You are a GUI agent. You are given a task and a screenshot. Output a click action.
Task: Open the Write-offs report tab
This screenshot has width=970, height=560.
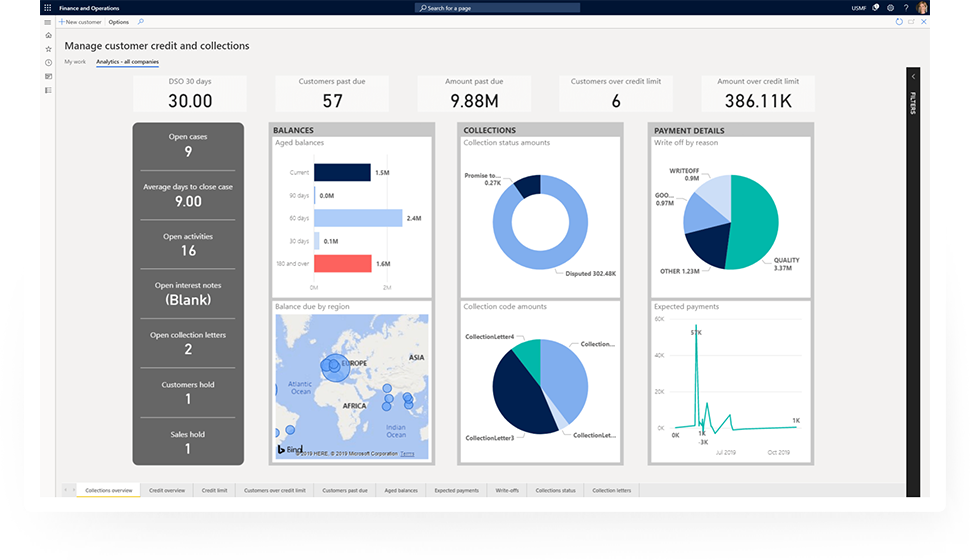[507, 490]
